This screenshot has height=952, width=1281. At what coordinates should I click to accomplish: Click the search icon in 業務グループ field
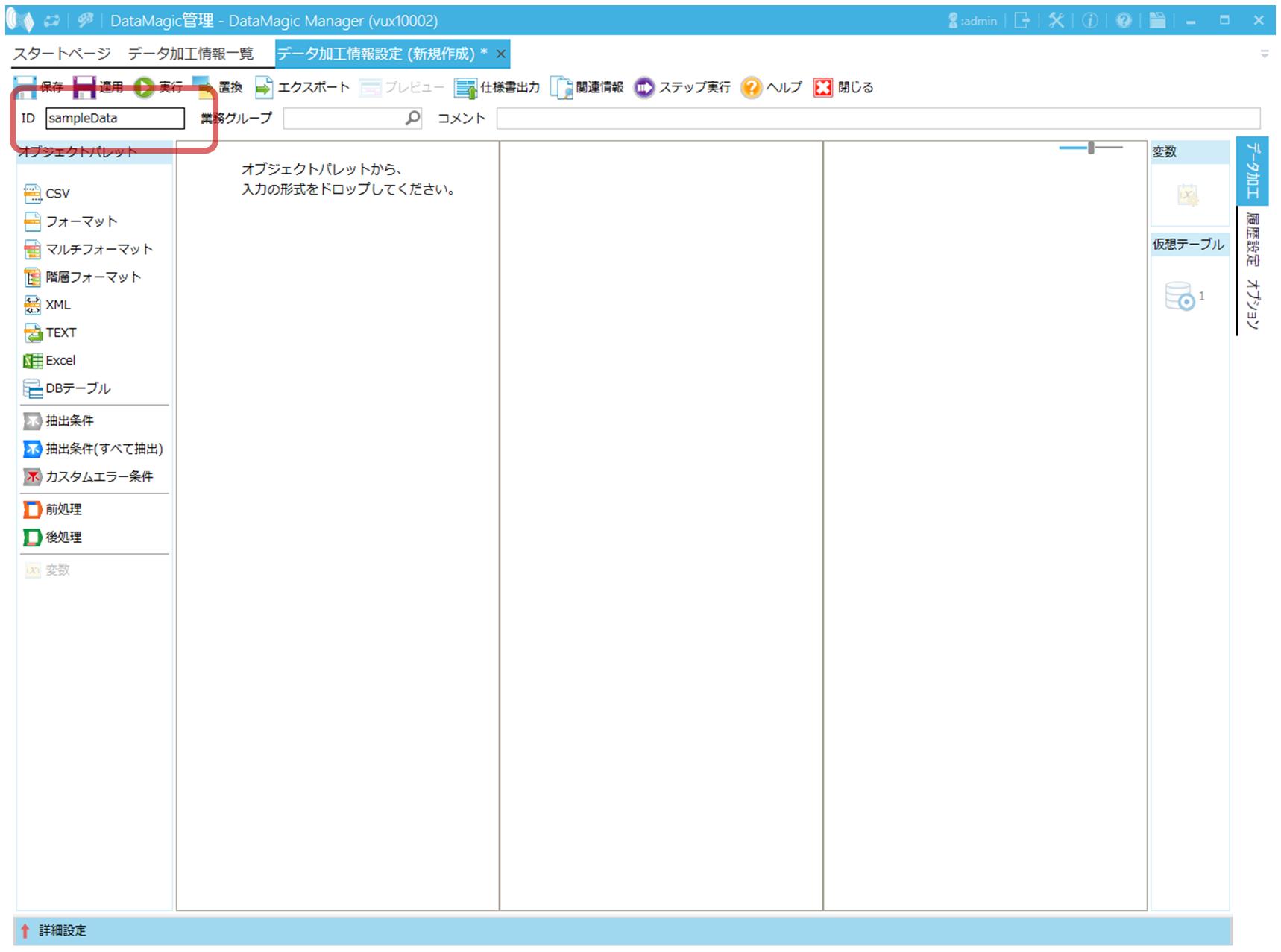point(412,119)
